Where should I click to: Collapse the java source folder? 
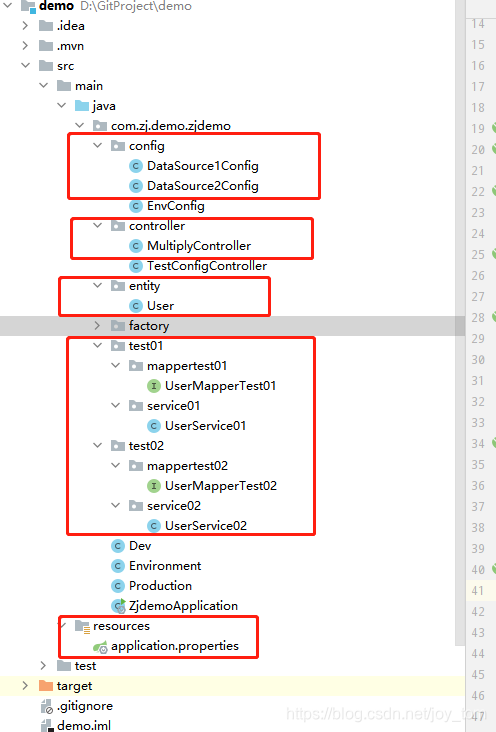pos(62,106)
